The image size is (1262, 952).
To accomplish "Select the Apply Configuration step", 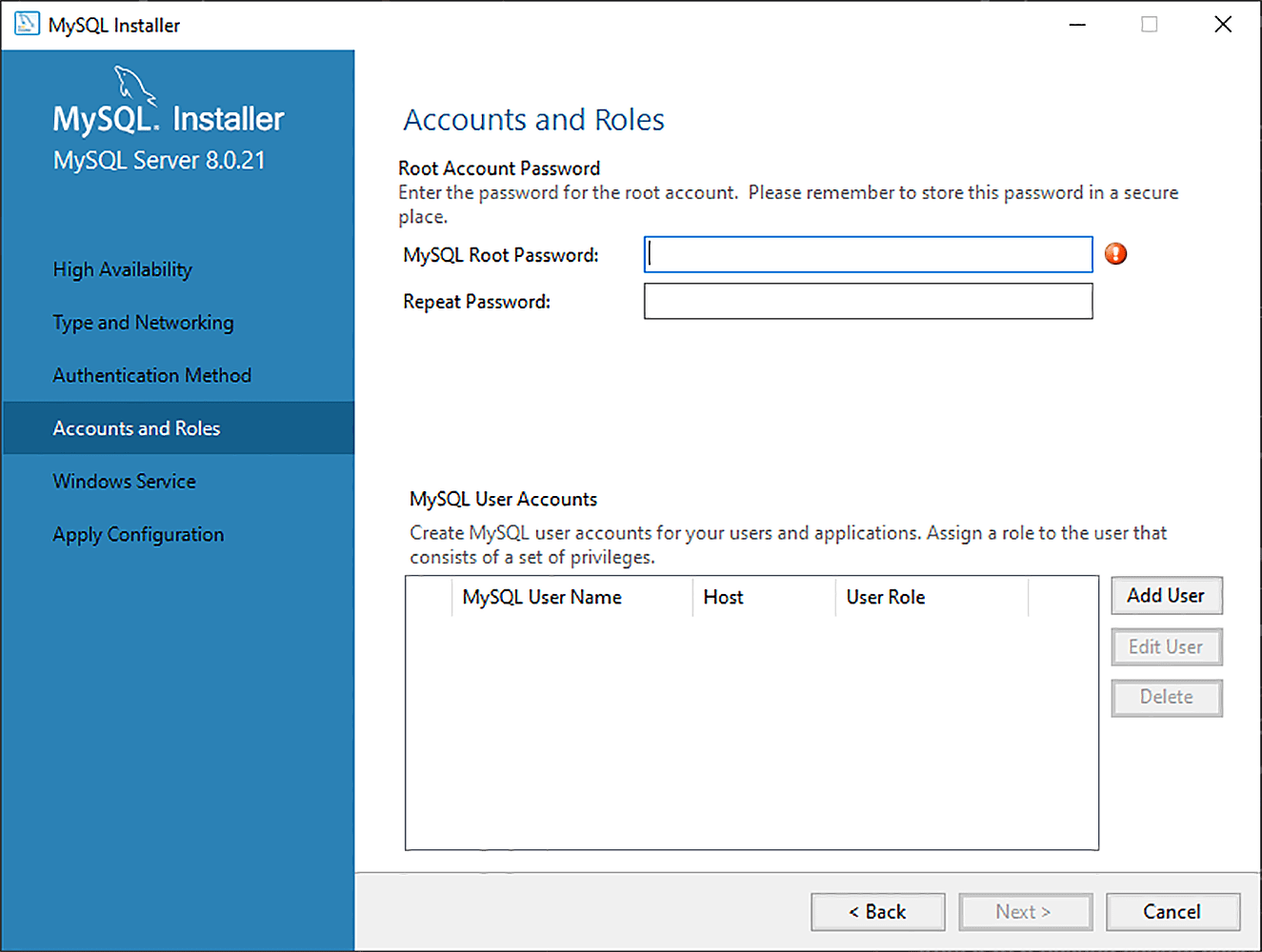I will click(x=138, y=534).
